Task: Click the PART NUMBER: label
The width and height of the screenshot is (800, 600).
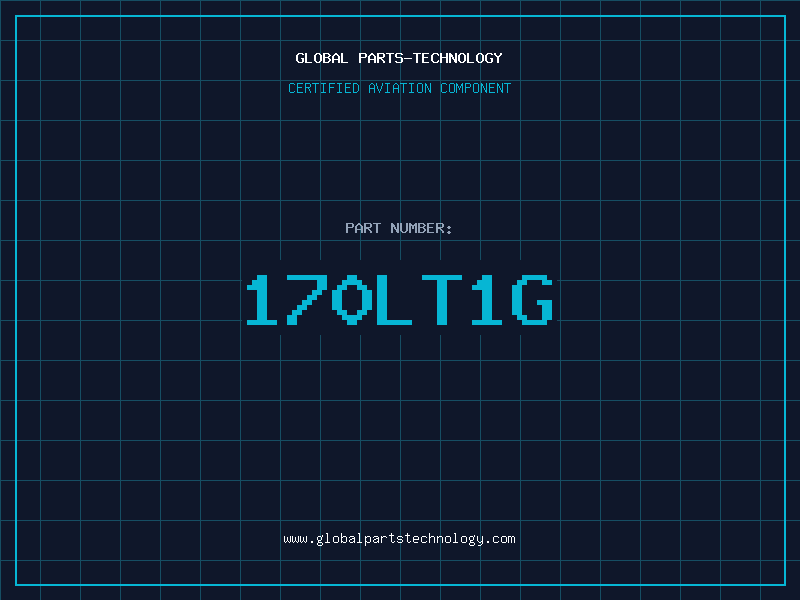Action: tap(398, 228)
